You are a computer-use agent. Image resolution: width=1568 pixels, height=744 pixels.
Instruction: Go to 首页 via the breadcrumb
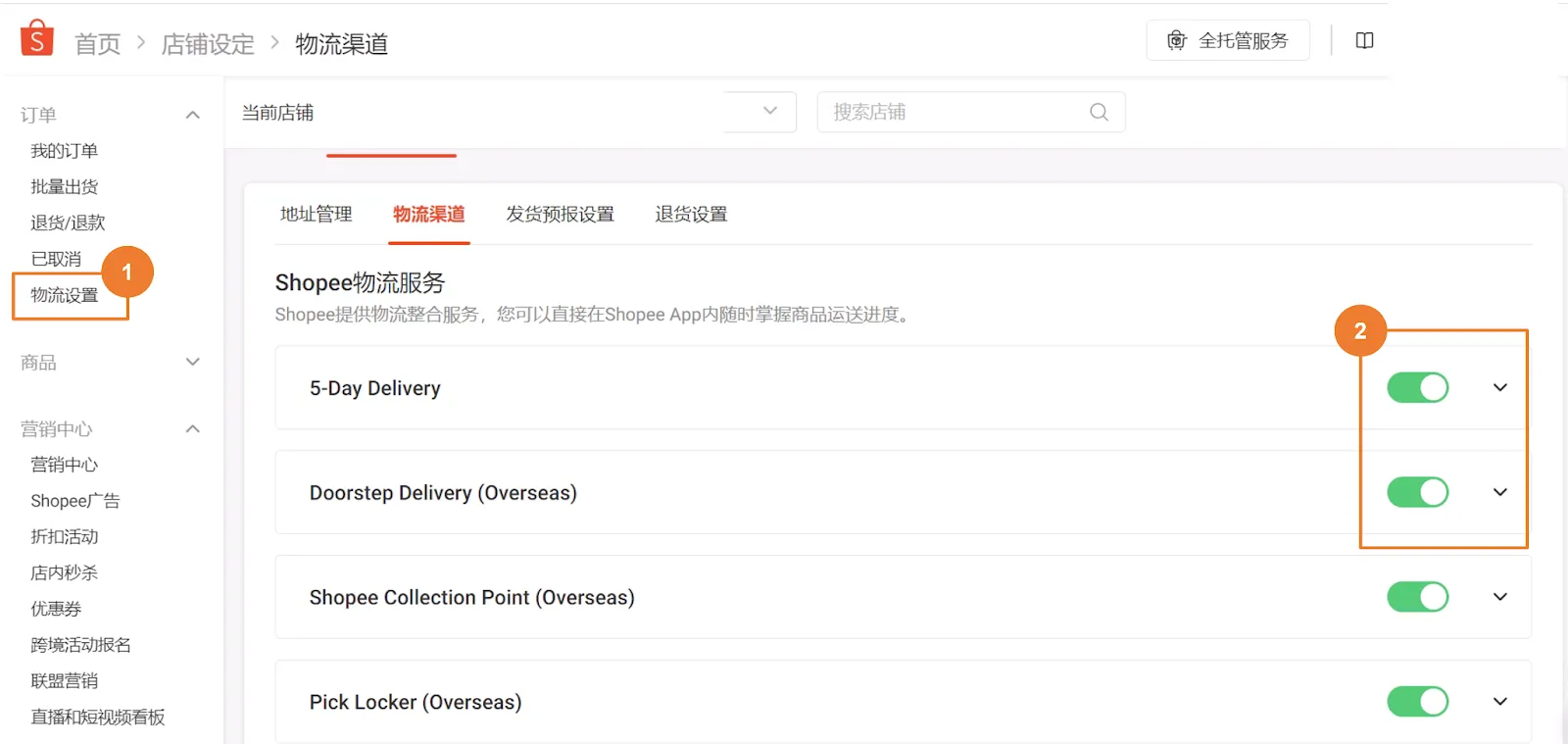click(x=95, y=43)
